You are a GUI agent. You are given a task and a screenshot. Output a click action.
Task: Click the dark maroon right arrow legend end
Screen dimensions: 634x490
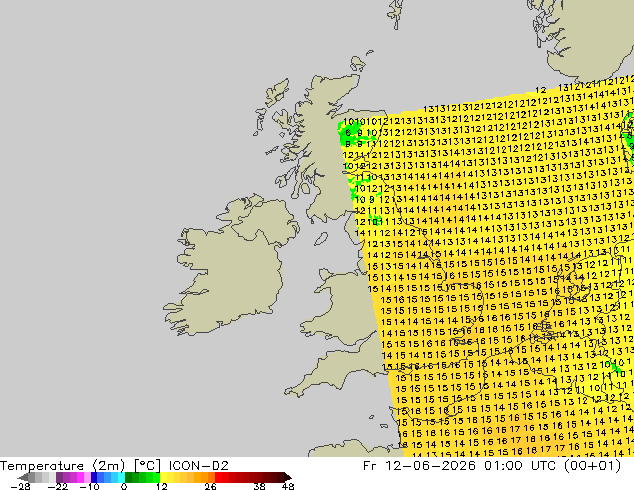(x=288, y=477)
